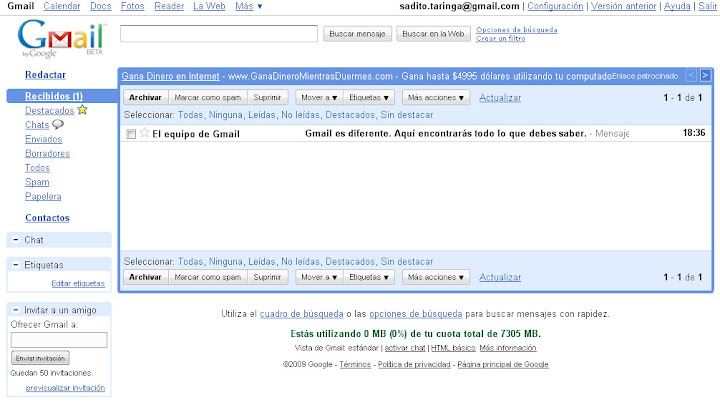This screenshot has width=720, height=405.
Task: Open bottom Mover a dropdown
Action: click(319, 277)
